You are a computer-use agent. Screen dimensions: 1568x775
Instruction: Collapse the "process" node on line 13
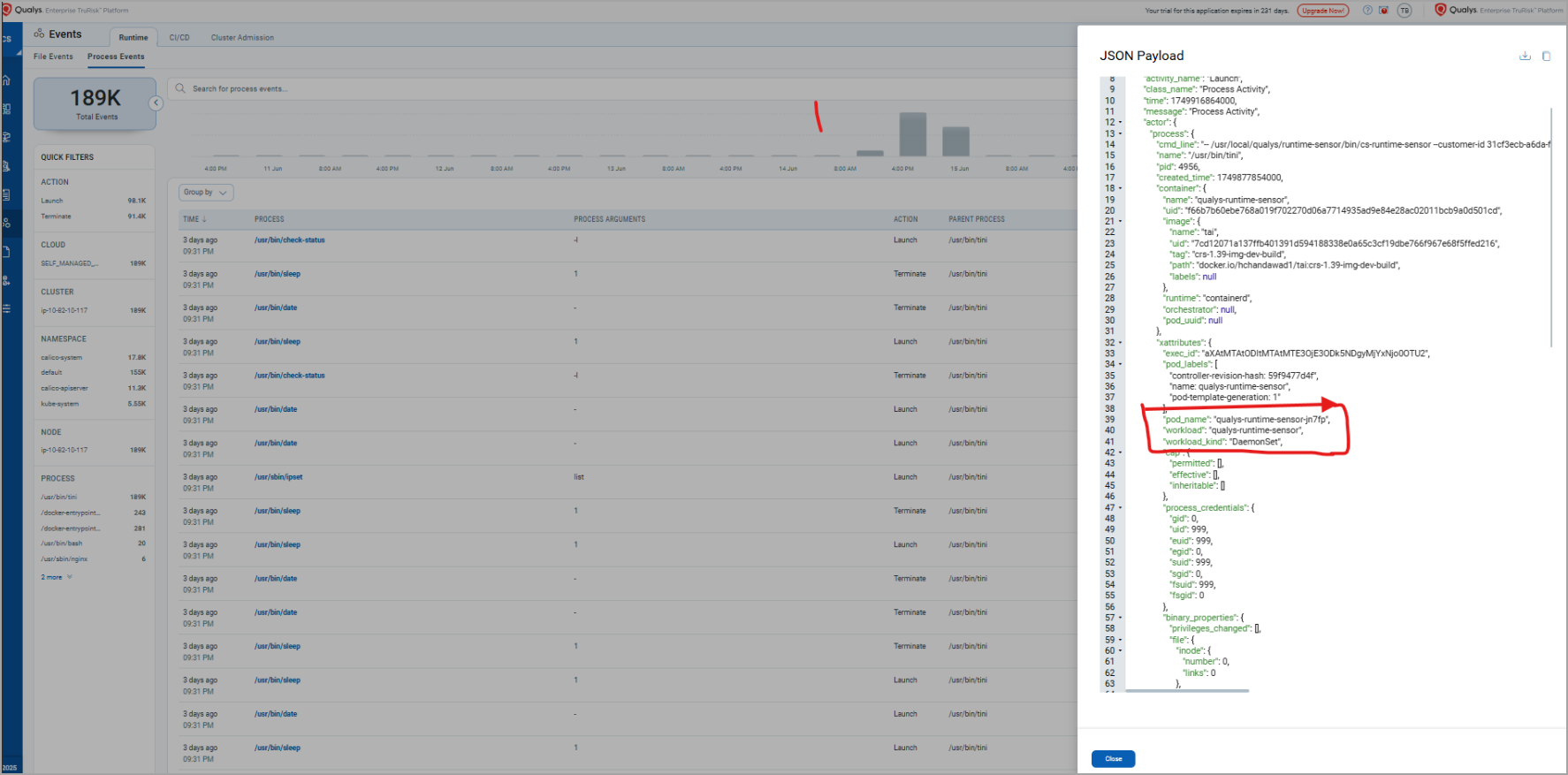(1121, 133)
